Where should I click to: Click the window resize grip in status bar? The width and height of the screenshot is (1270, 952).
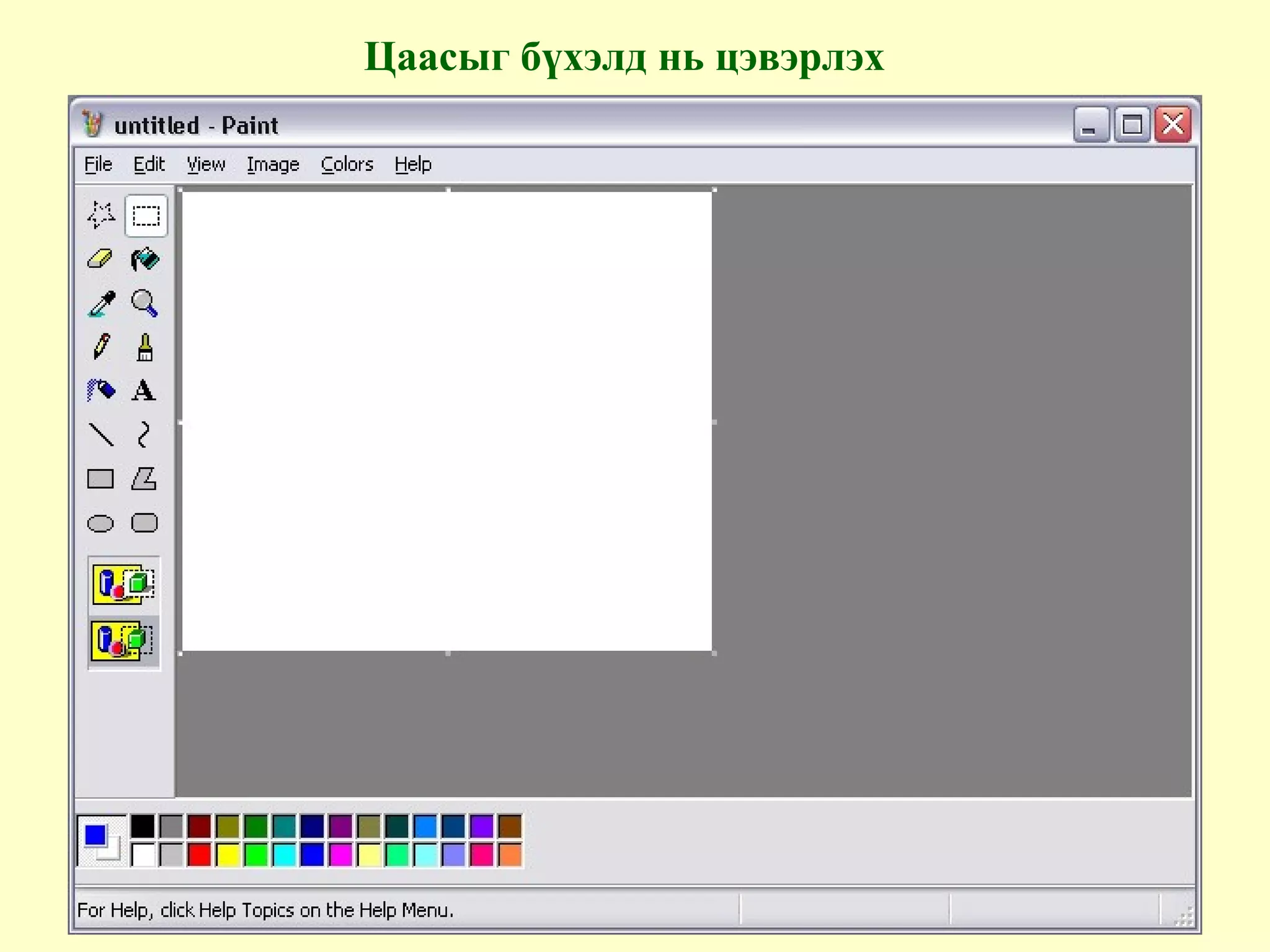[x=1183, y=915]
